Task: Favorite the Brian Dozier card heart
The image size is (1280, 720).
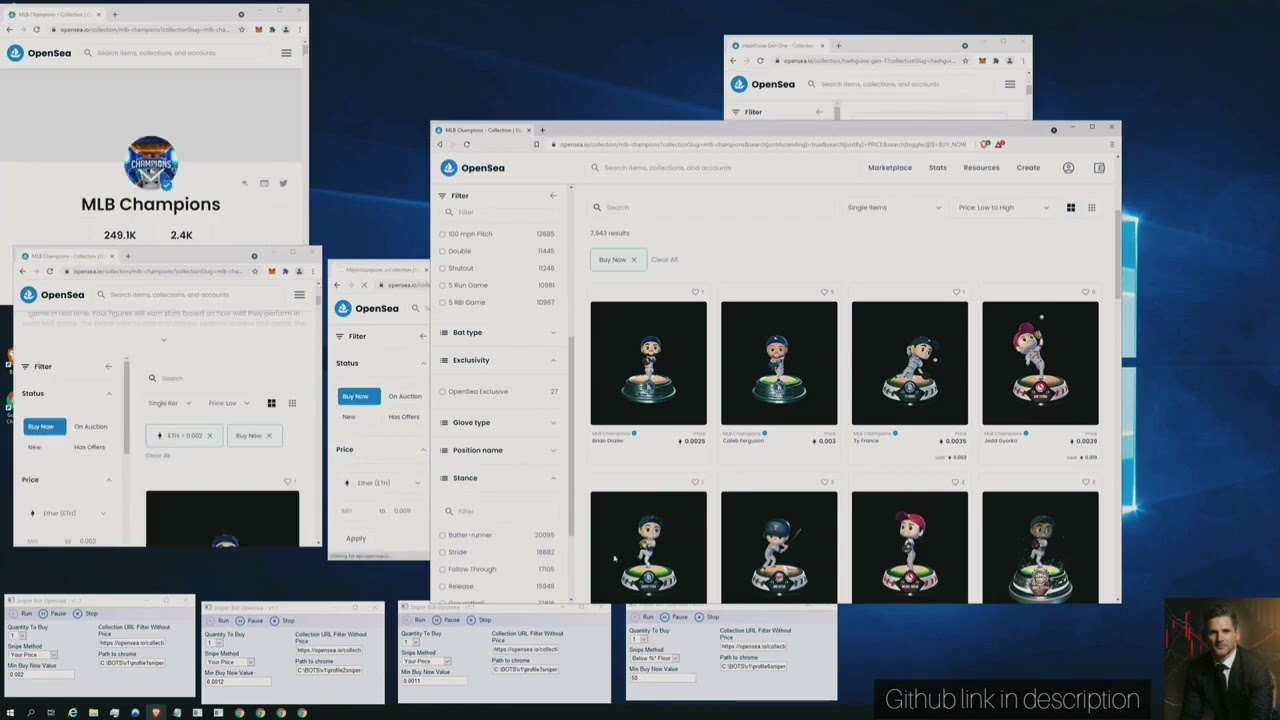Action: [695, 292]
